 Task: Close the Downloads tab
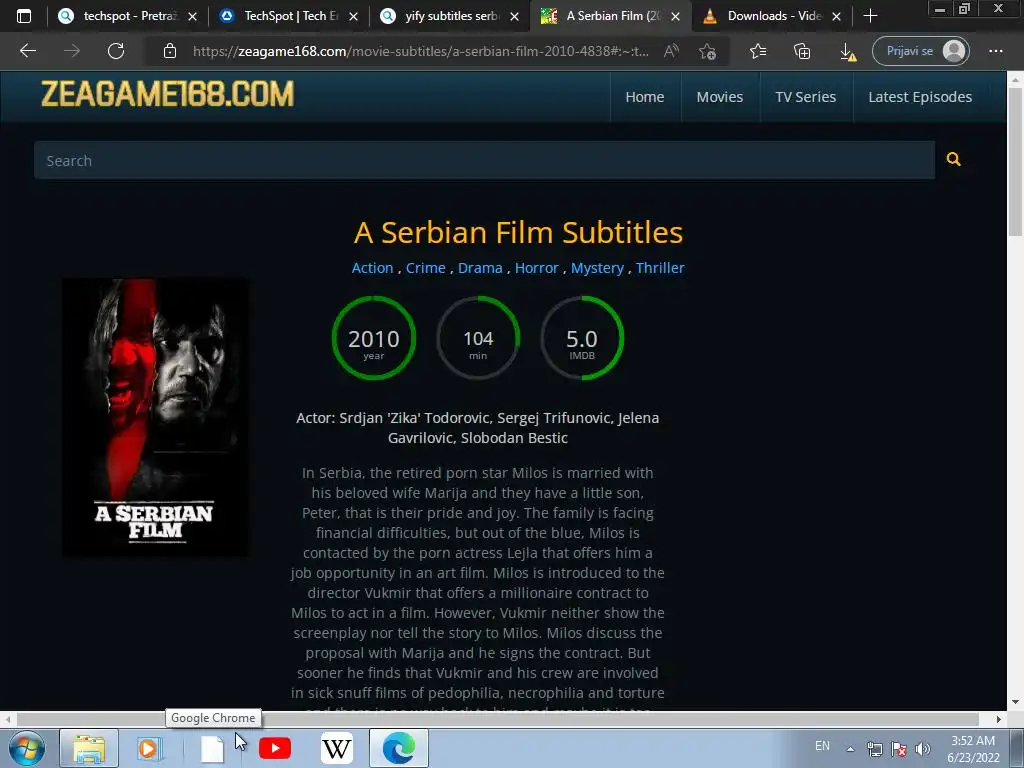point(837,16)
